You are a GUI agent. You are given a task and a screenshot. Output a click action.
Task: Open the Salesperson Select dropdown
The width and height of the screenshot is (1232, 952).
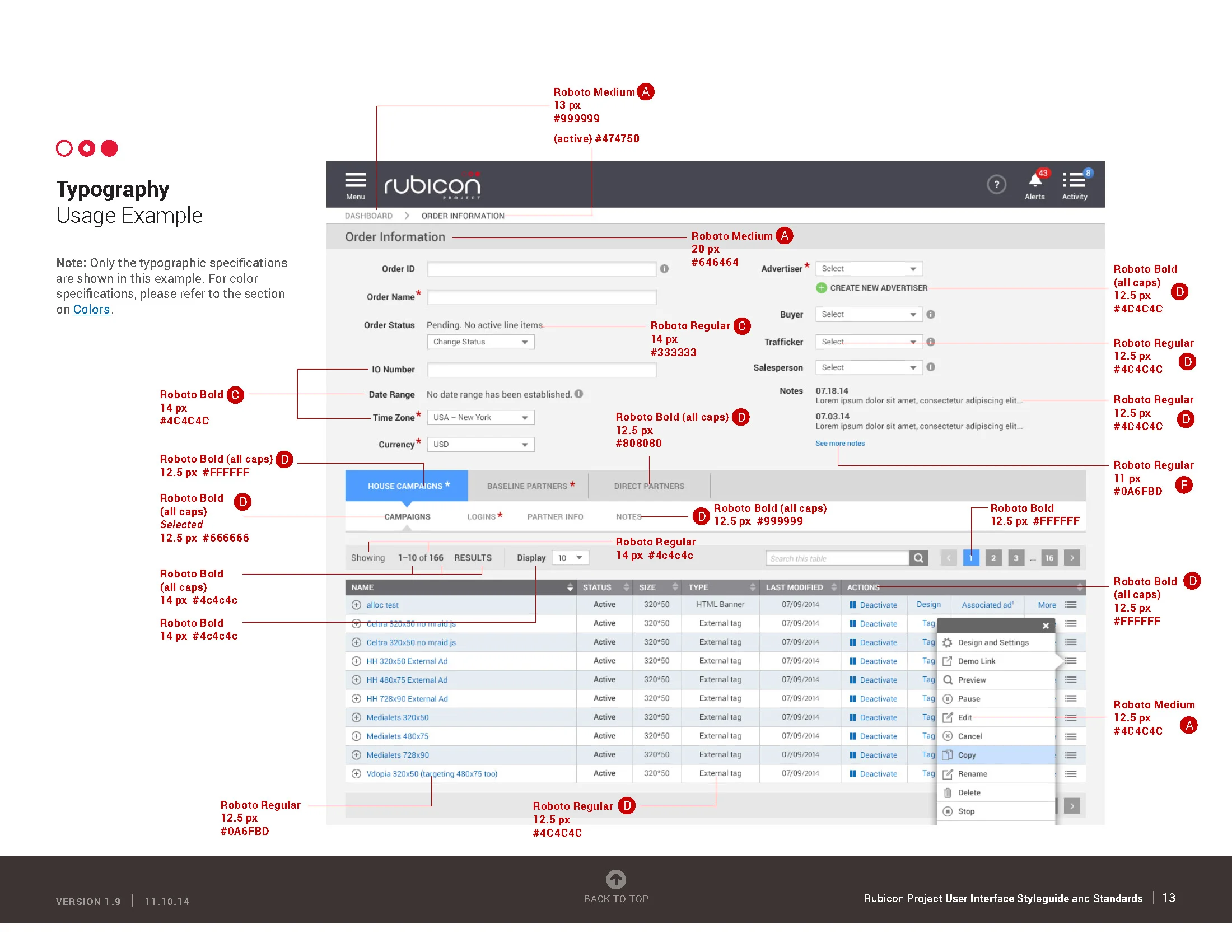[869, 368]
